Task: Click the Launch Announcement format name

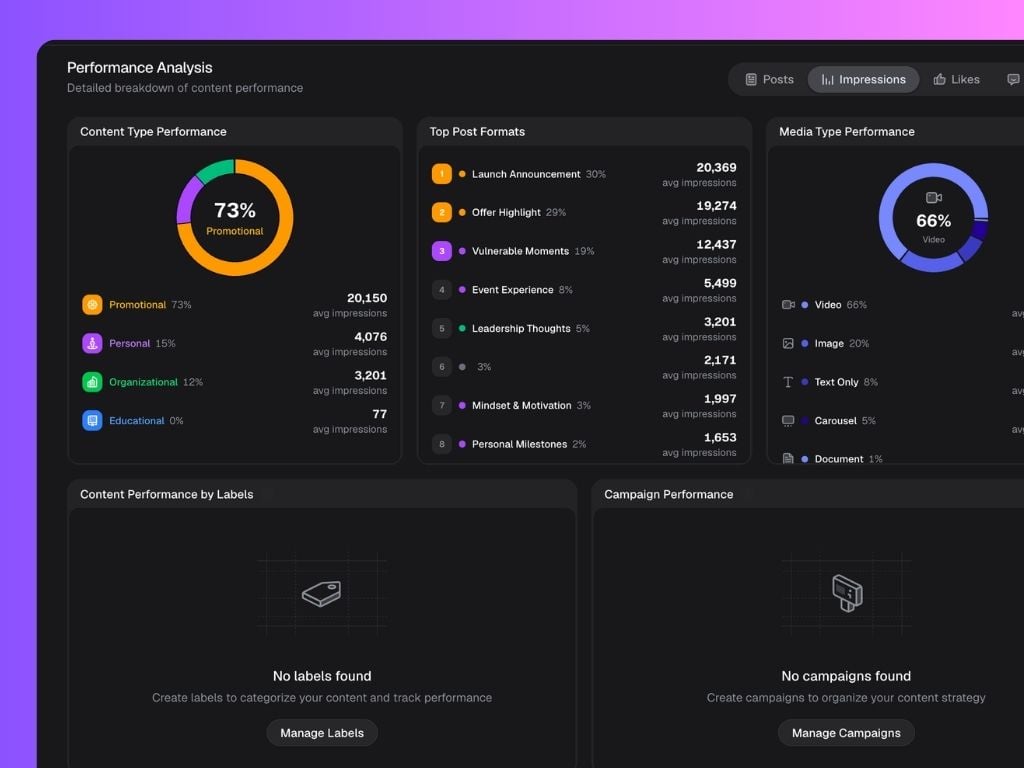Action: 526,174
